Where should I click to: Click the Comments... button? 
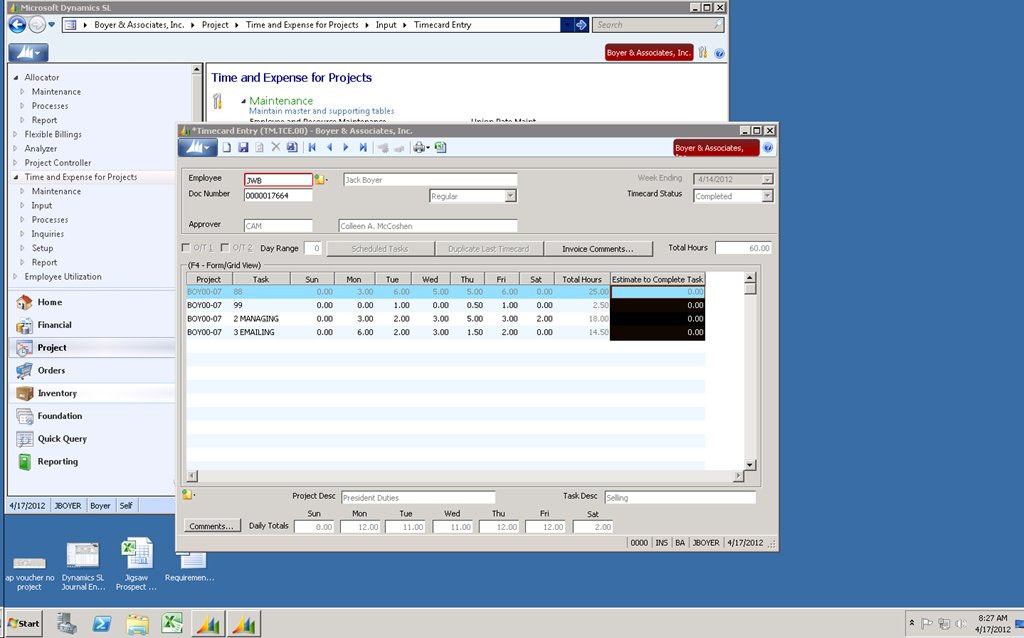coord(212,526)
